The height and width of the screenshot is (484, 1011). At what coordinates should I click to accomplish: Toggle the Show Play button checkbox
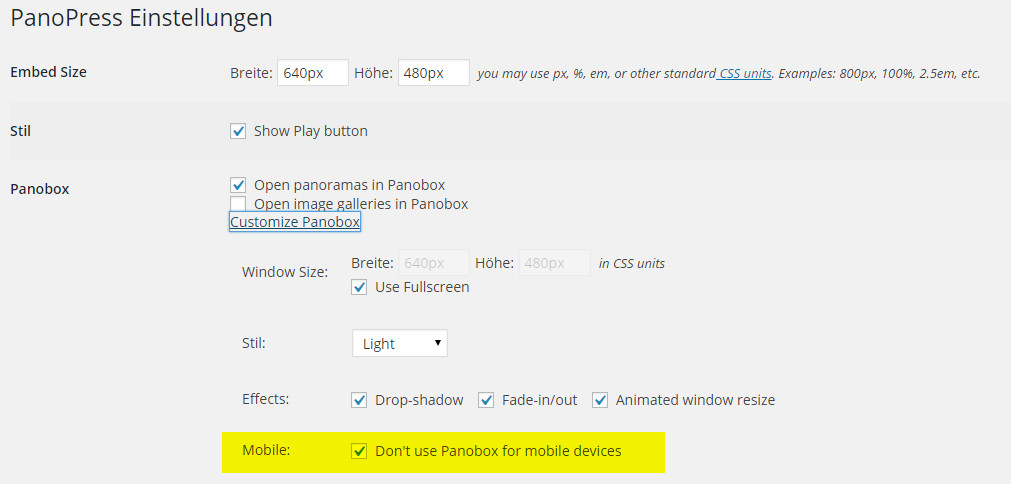(238, 131)
